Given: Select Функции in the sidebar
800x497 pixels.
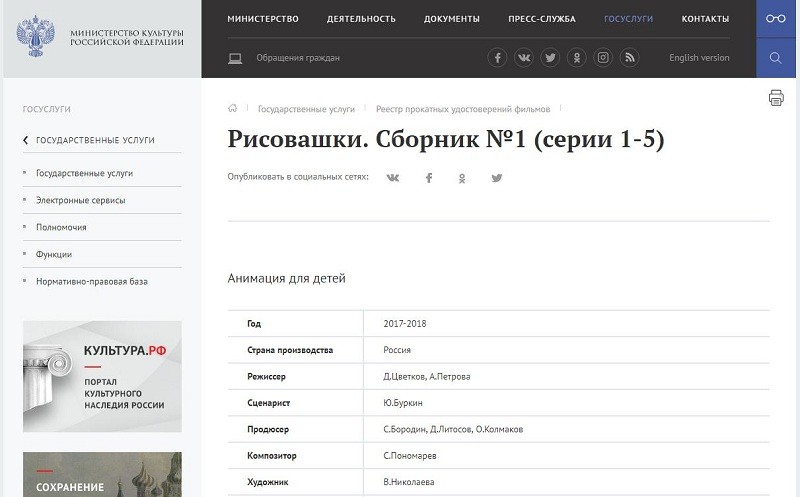Looking at the screenshot, I should 54,254.
